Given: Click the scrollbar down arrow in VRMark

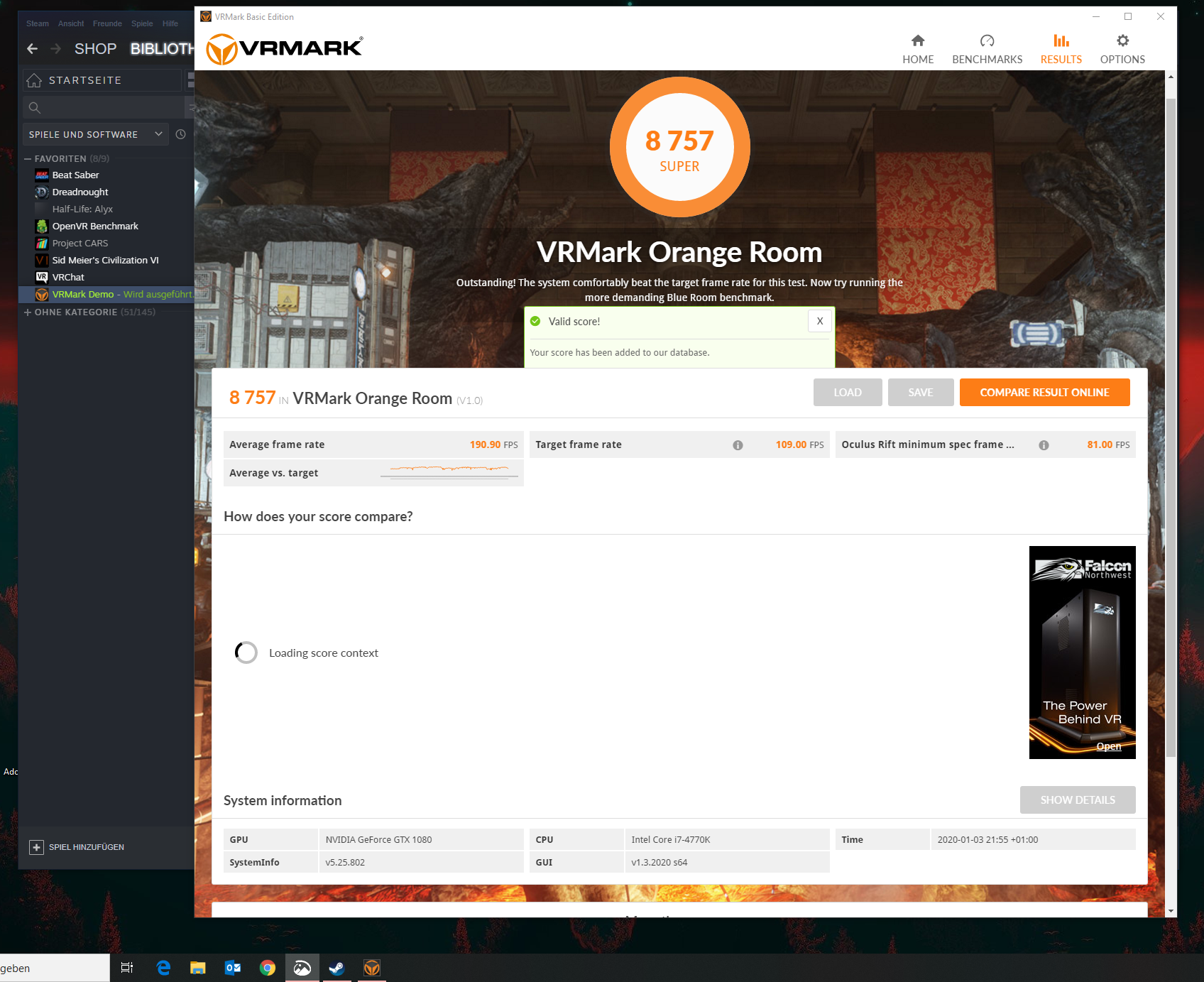Looking at the screenshot, I should tap(1171, 911).
